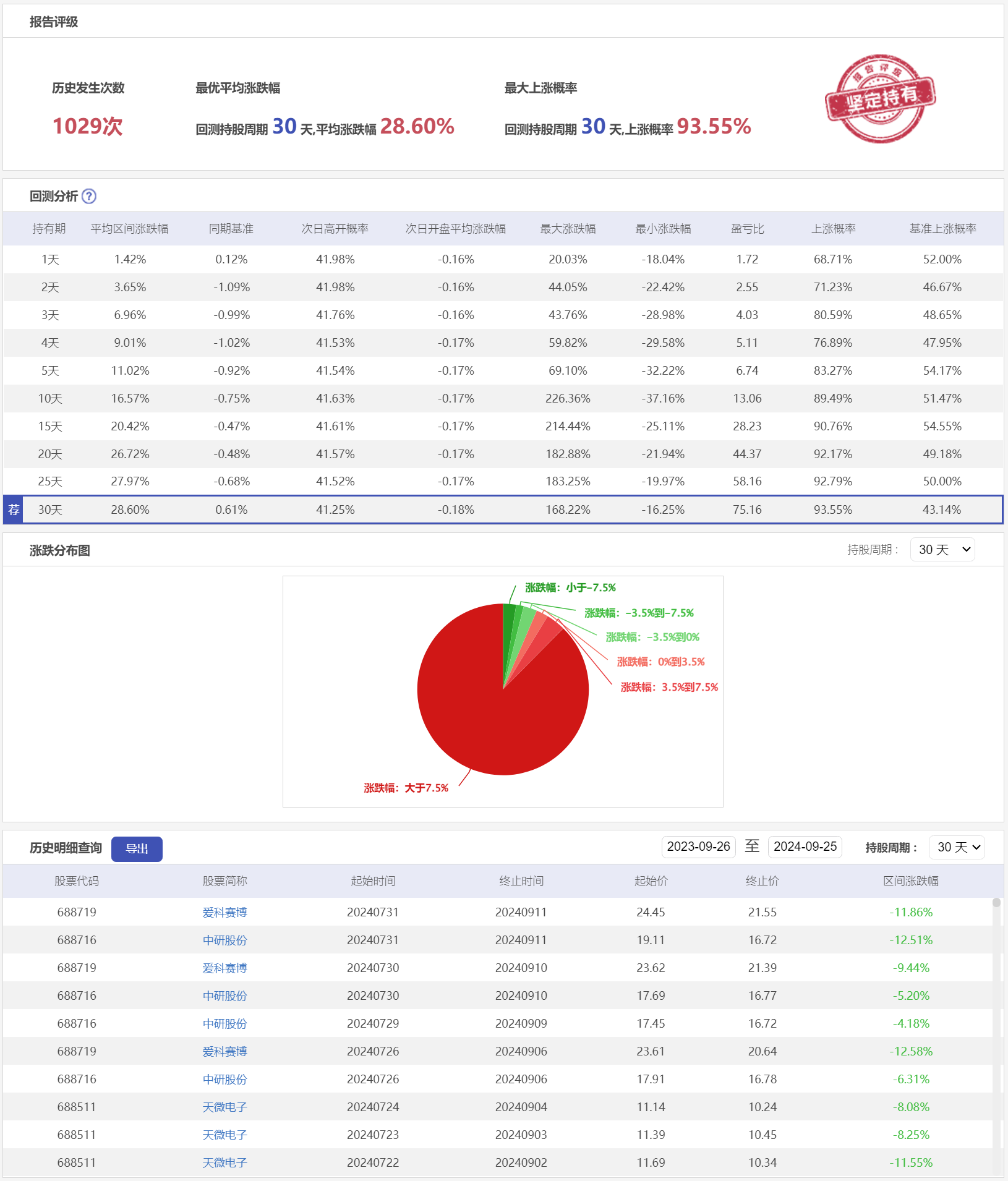Edit the start date 2023-09-26 field
Image resolution: width=1008 pixels, height=1181 pixels.
pyautogui.click(x=698, y=846)
